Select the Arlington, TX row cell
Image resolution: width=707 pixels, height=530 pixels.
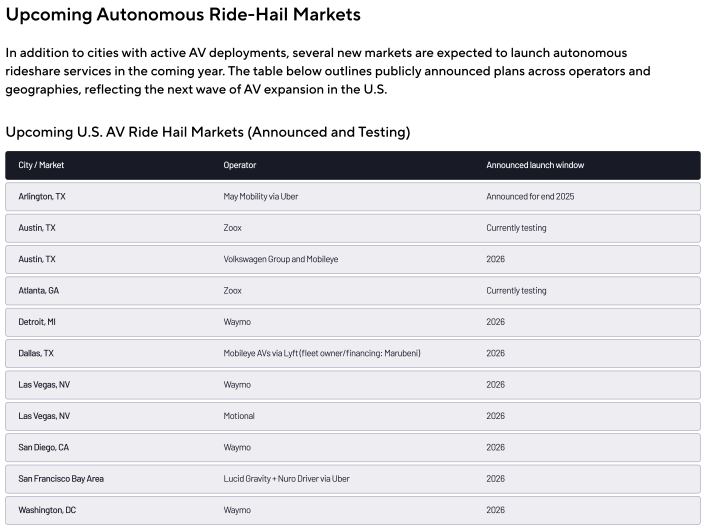click(x=42, y=197)
